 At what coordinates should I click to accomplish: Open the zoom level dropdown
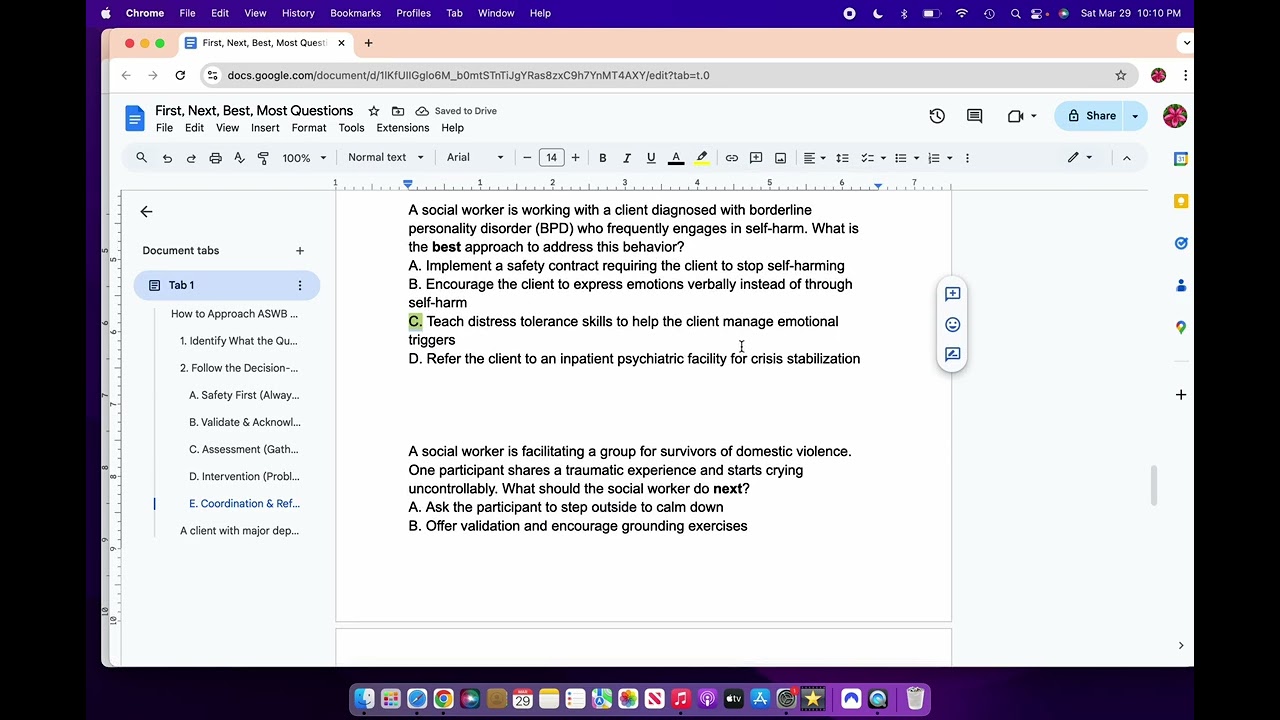304,158
